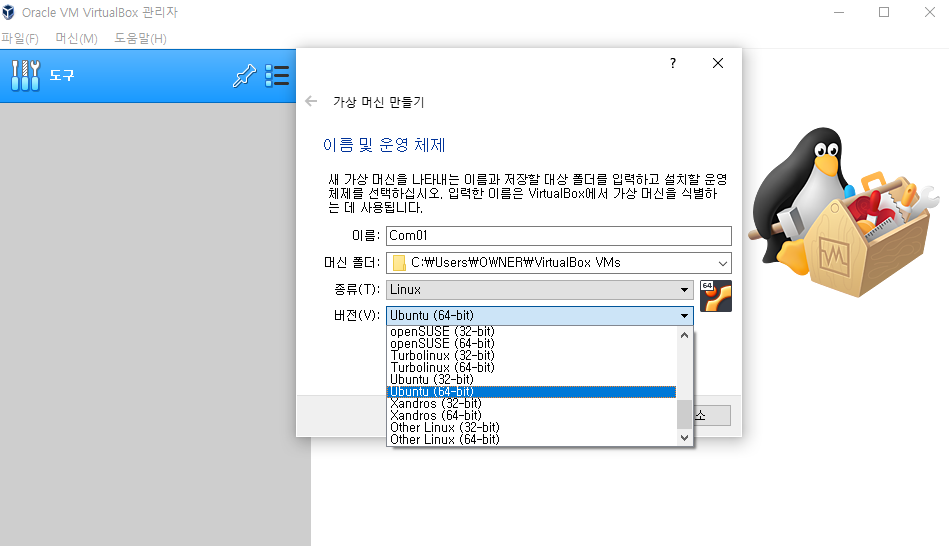Open the 파일(F) menu
The height and width of the screenshot is (546, 949).
20,39
